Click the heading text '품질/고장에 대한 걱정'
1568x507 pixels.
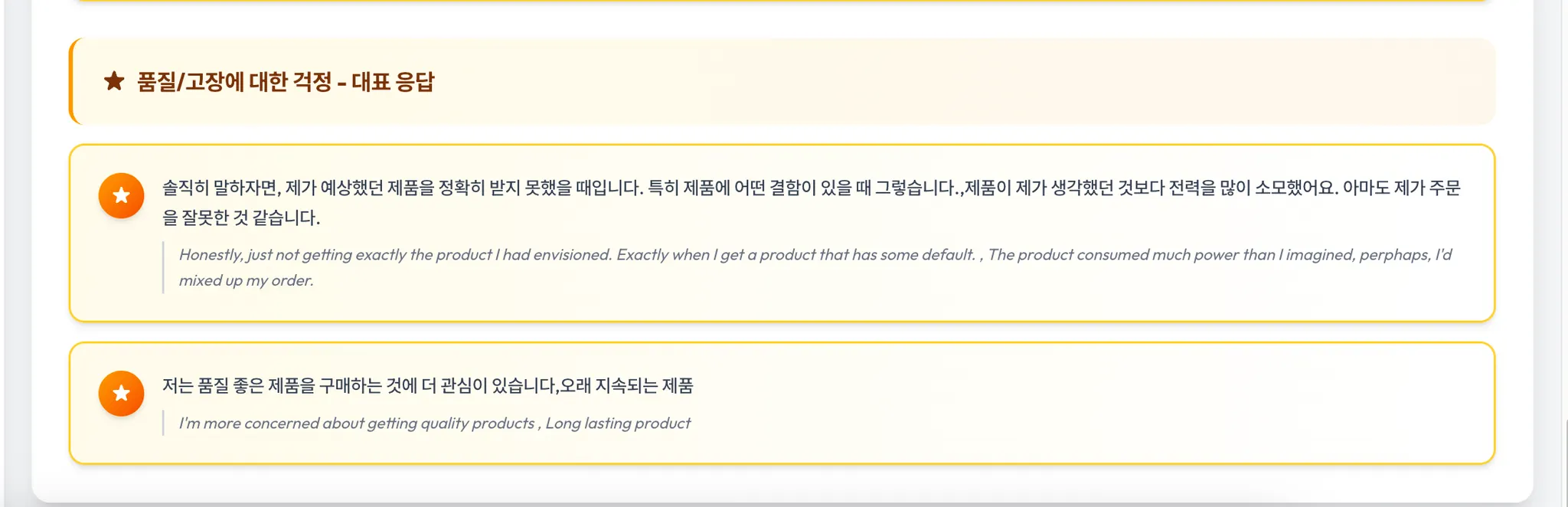(x=234, y=82)
